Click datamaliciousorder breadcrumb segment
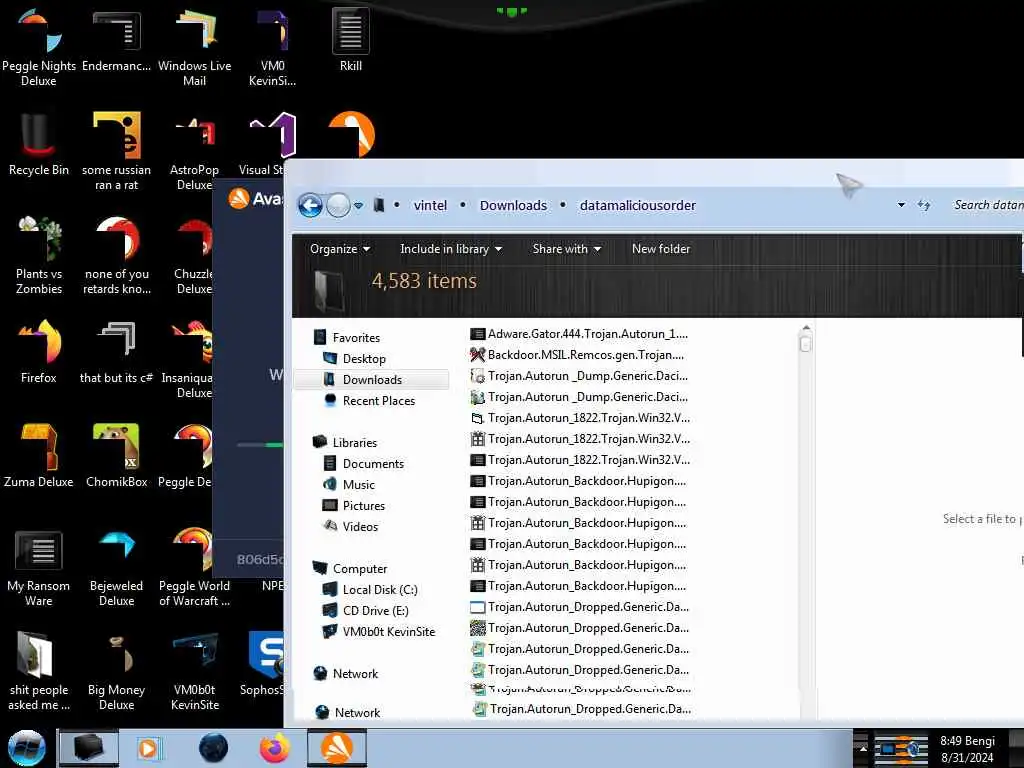Screen dimensions: 1024x768 (x=637, y=205)
